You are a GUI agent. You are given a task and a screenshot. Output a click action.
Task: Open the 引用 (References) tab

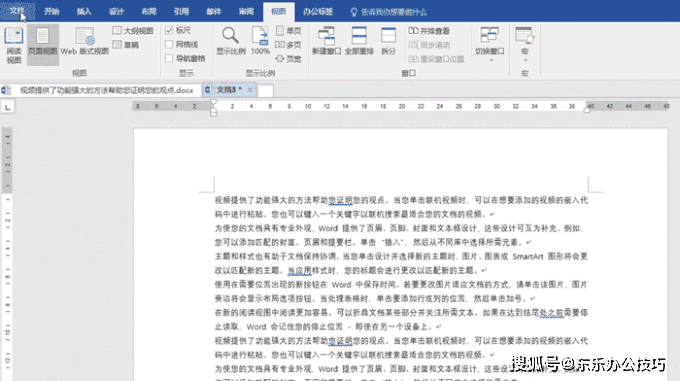[181, 11]
